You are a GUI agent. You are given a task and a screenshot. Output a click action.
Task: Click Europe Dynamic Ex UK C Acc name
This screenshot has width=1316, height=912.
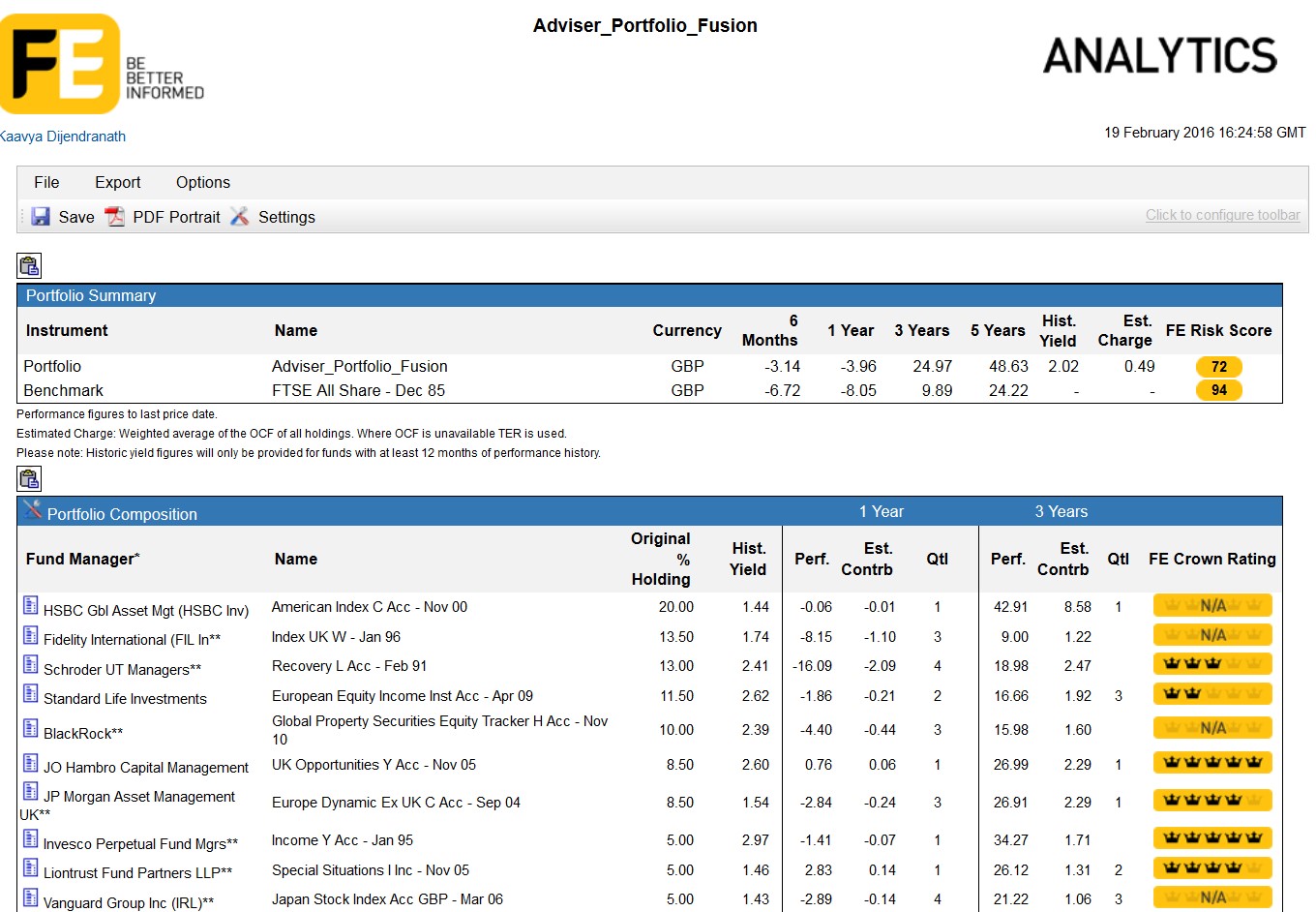[396, 803]
